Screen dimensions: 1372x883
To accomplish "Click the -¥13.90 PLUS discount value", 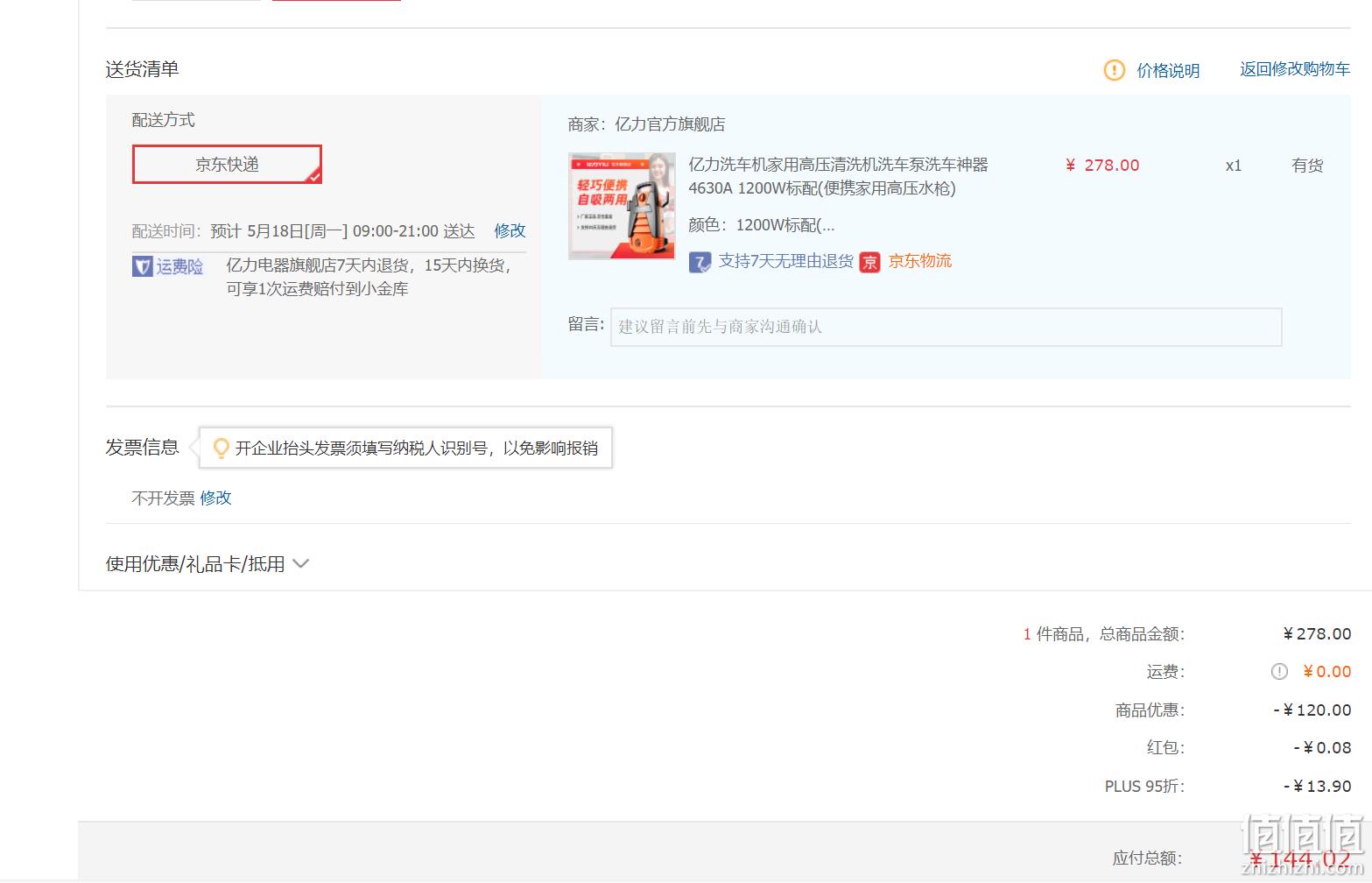I will (x=1317, y=787).
